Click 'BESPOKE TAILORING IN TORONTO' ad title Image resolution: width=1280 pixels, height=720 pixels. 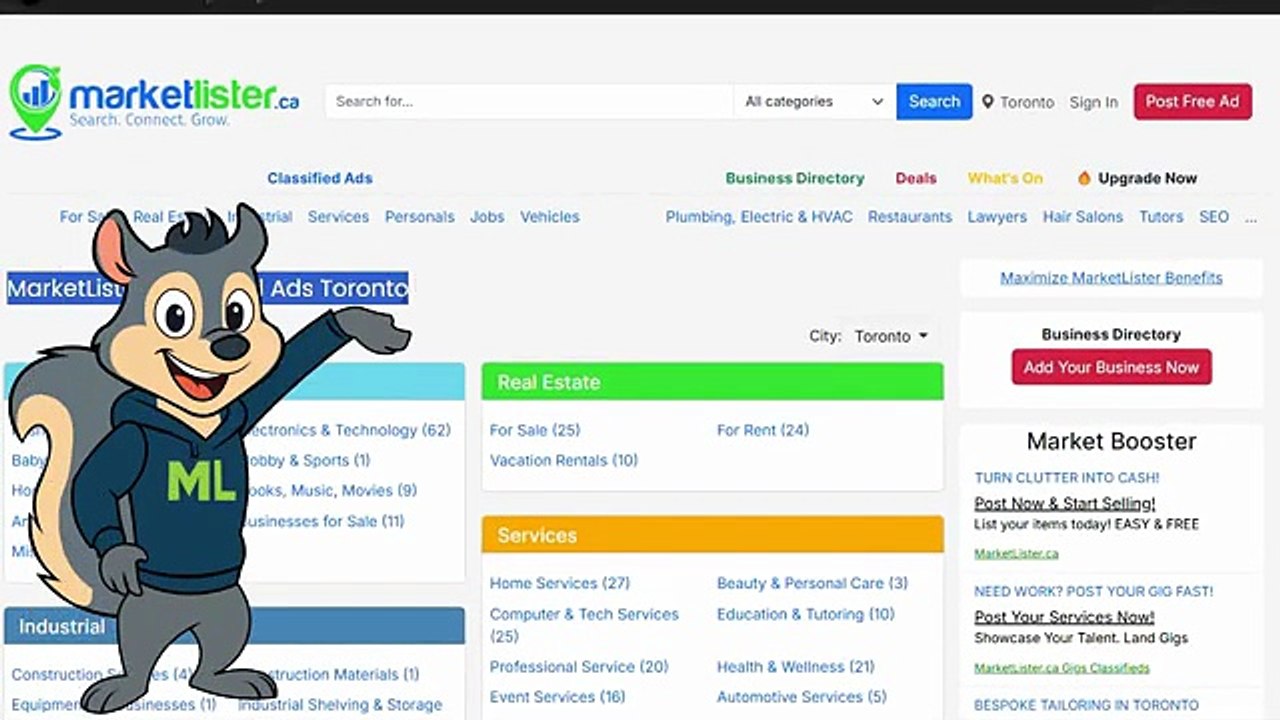coord(1086,705)
